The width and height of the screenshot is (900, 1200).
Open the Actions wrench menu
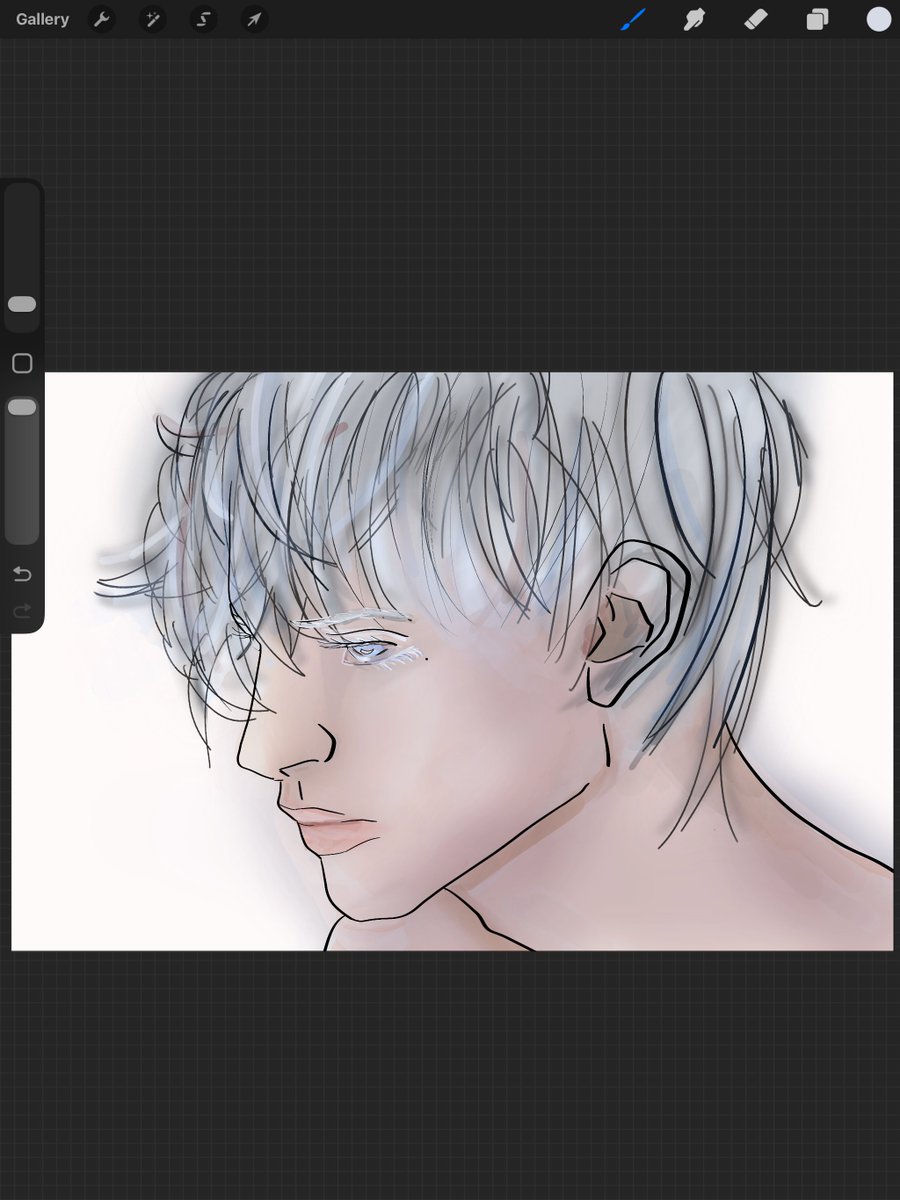(x=102, y=19)
